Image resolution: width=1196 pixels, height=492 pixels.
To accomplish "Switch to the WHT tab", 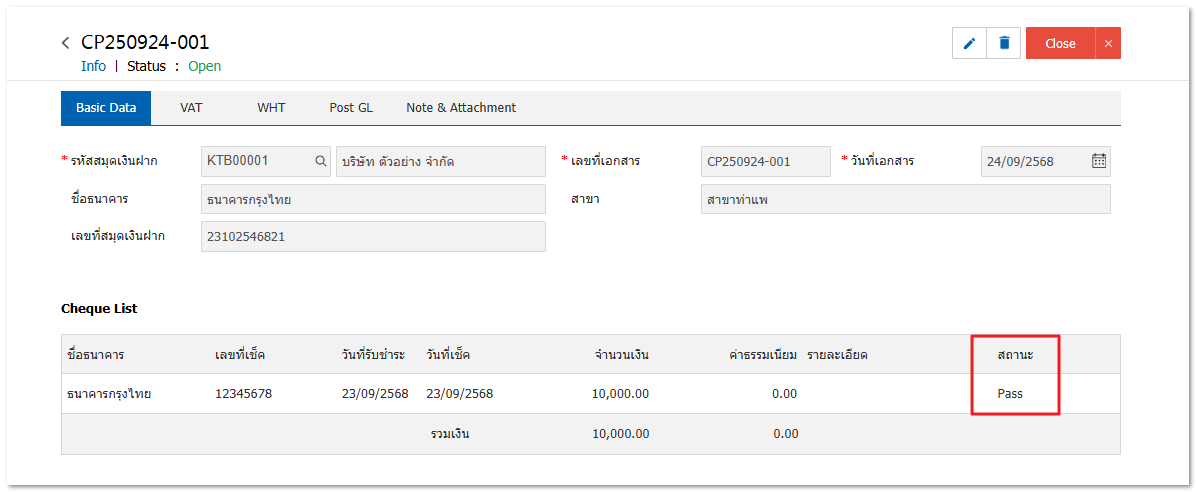I will point(271,108).
